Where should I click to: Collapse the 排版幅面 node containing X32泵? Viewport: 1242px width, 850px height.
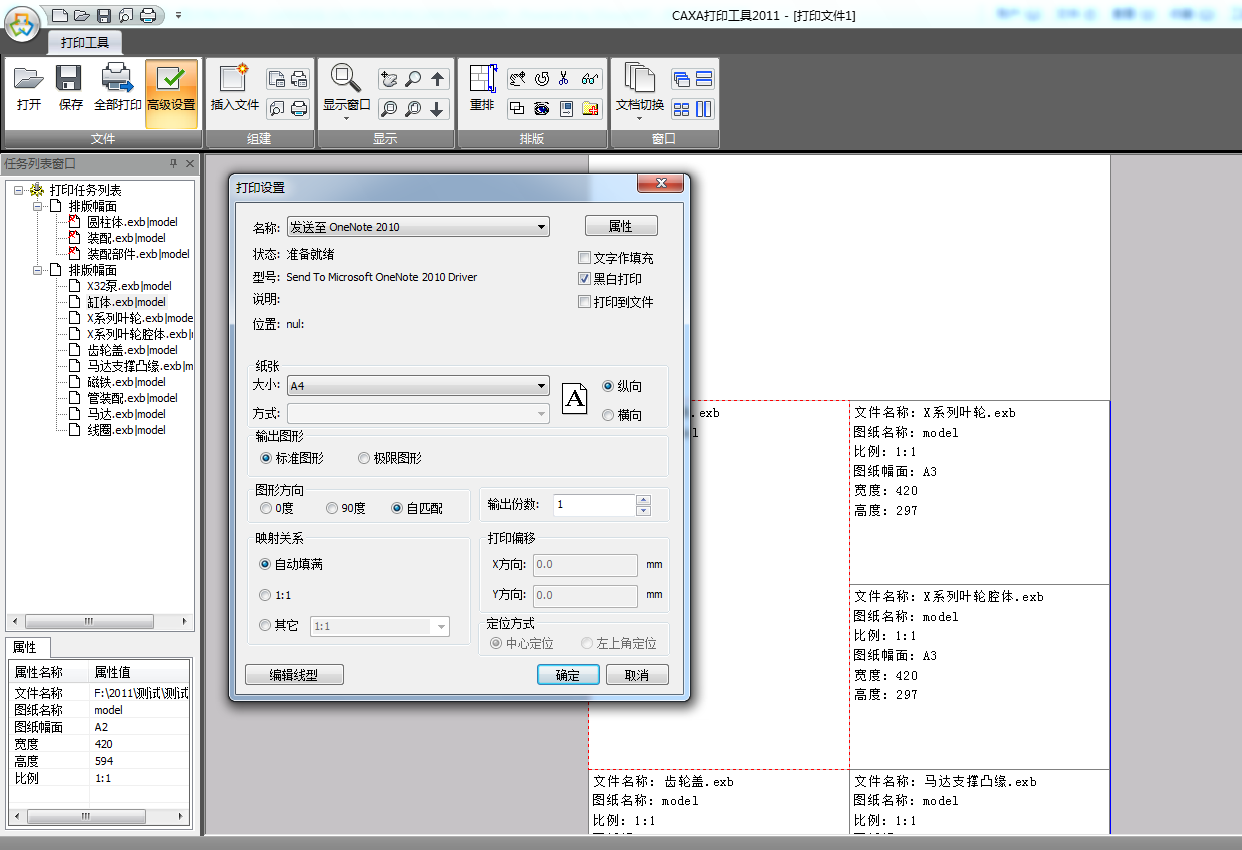click(x=38, y=270)
